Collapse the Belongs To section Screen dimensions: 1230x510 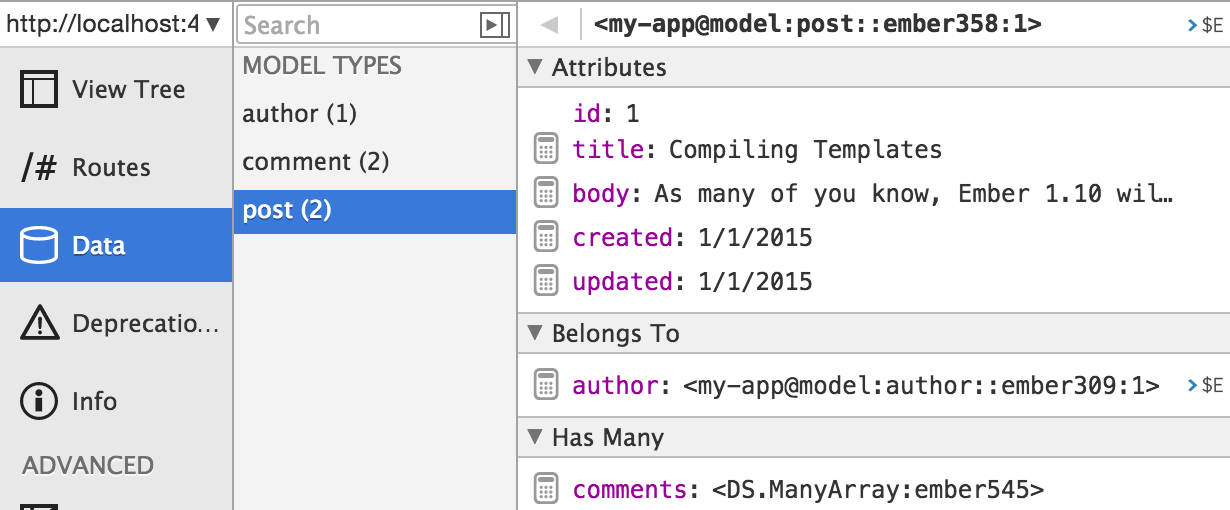(535, 333)
